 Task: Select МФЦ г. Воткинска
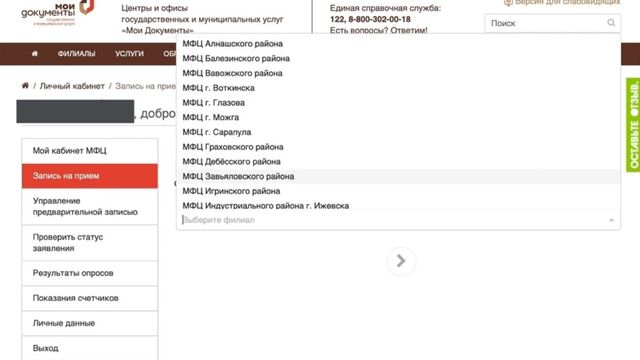point(399,88)
